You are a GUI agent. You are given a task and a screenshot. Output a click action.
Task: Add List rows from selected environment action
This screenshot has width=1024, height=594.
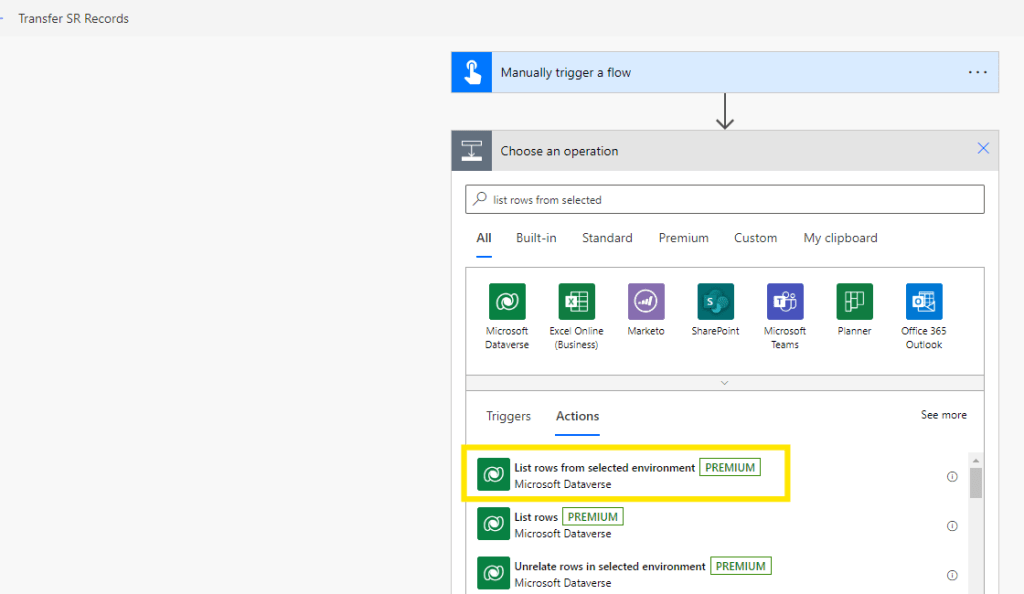pos(604,475)
